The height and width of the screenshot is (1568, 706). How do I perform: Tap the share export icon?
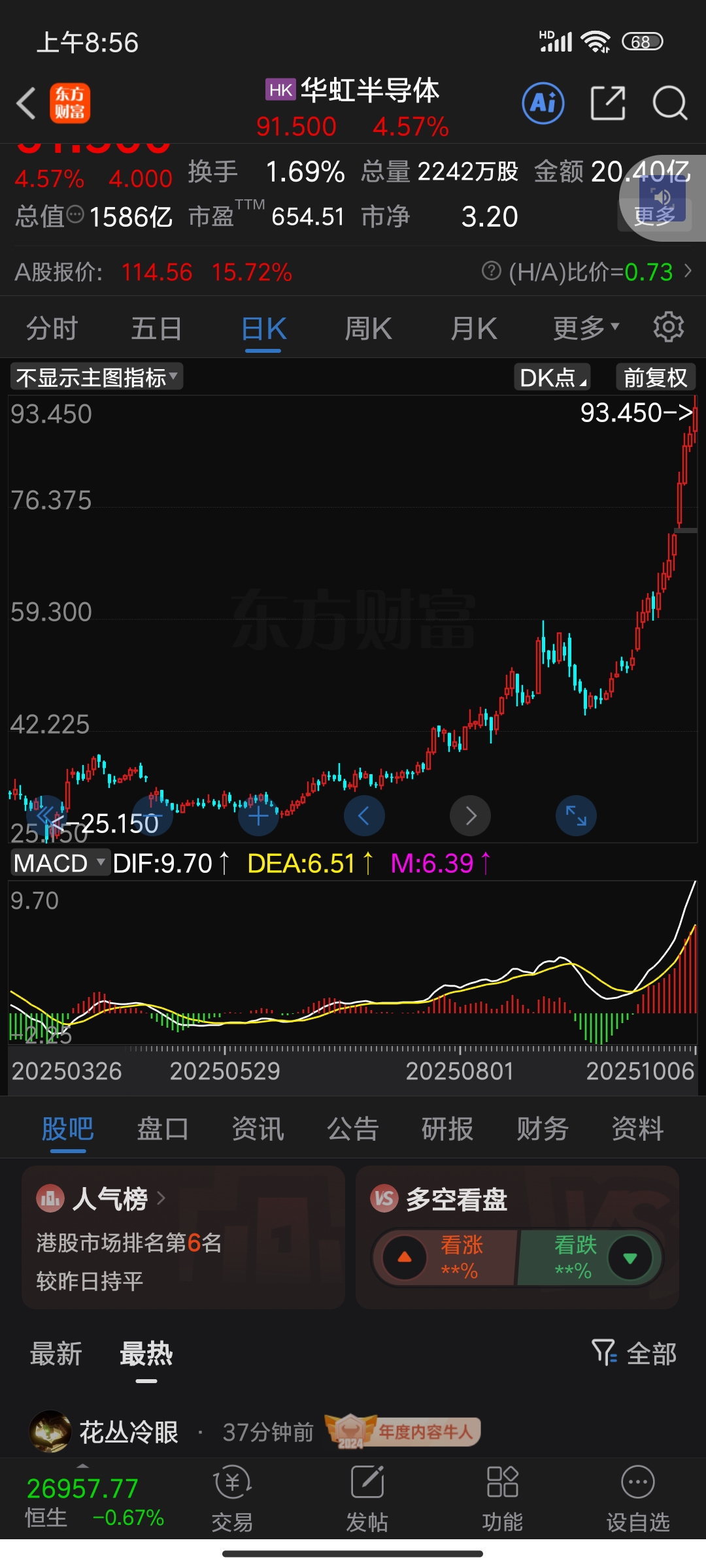point(608,103)
